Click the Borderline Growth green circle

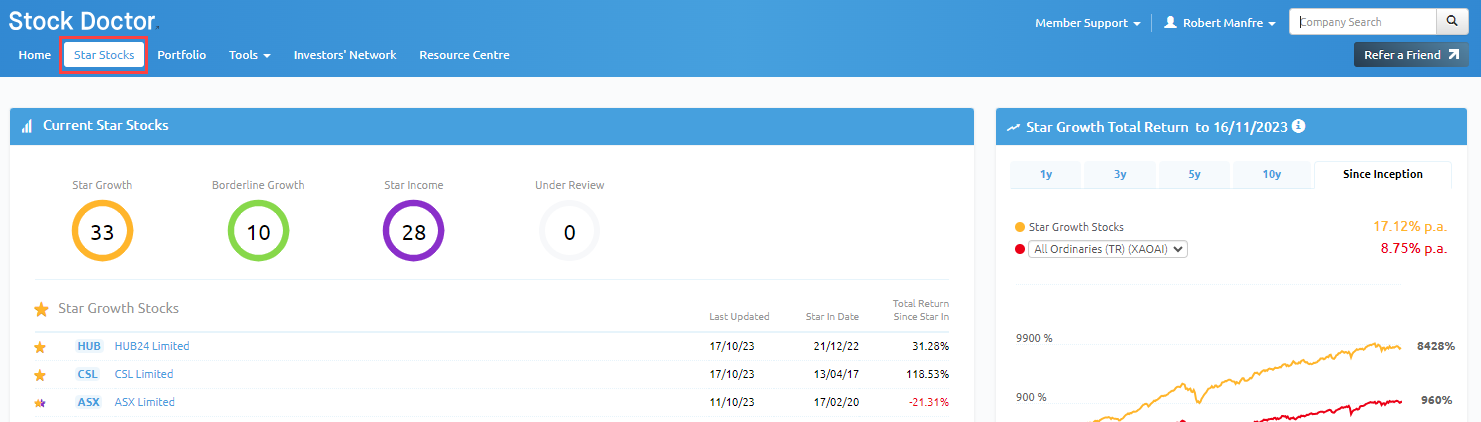pos(258,232)
